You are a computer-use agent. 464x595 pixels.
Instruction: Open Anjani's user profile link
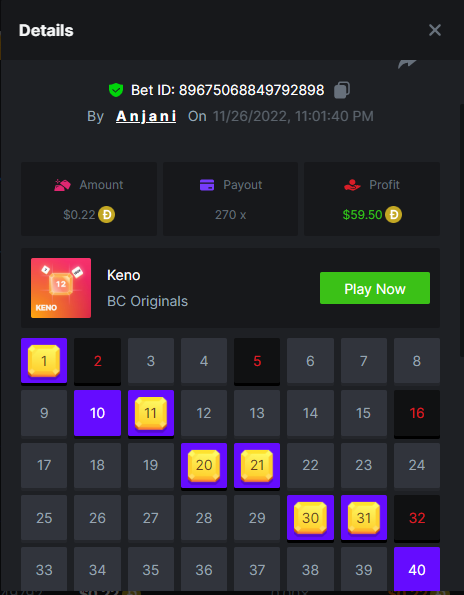(146, 116)
